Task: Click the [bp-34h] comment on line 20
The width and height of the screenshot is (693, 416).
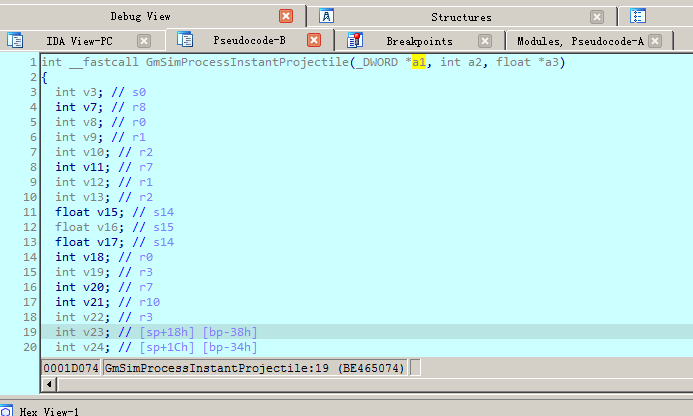Action: point(230,347)
